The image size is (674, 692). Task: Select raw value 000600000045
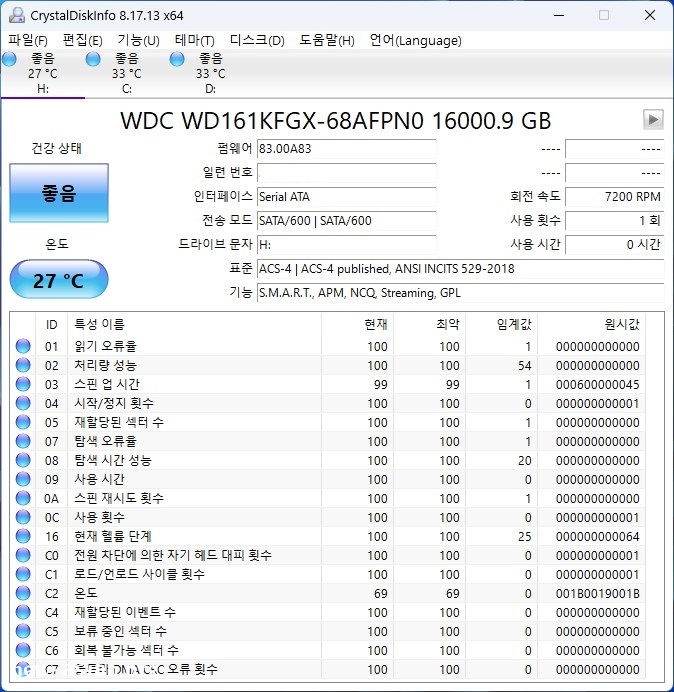click(x=597, y=385)
